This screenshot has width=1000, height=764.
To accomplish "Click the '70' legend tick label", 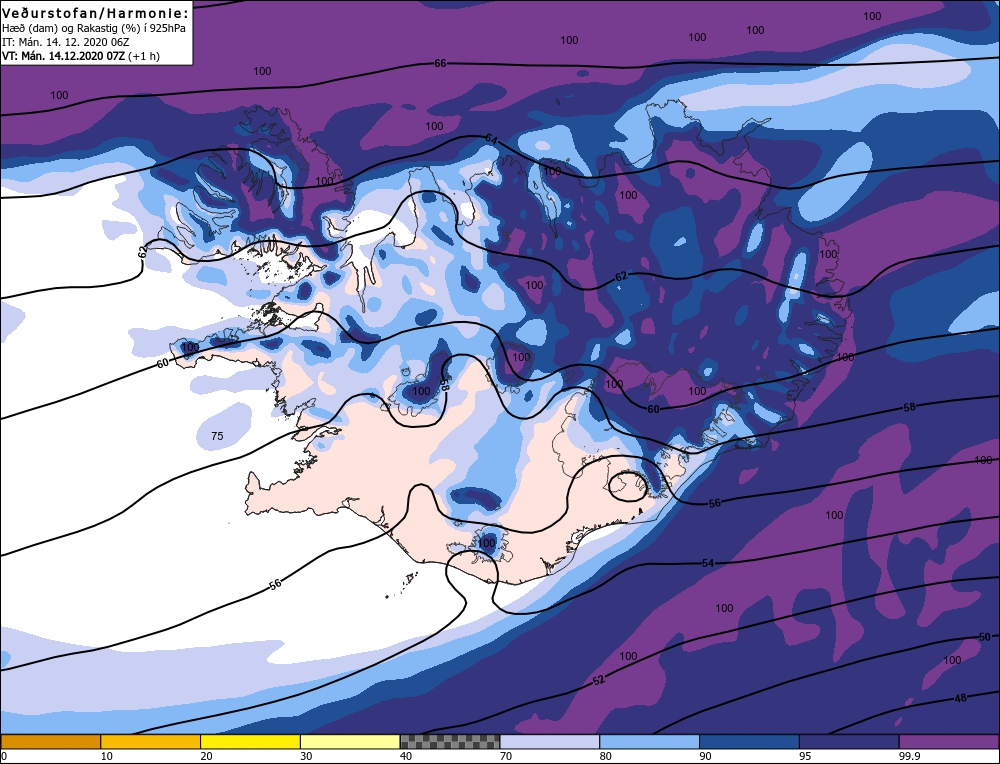I will coord(506,756).
